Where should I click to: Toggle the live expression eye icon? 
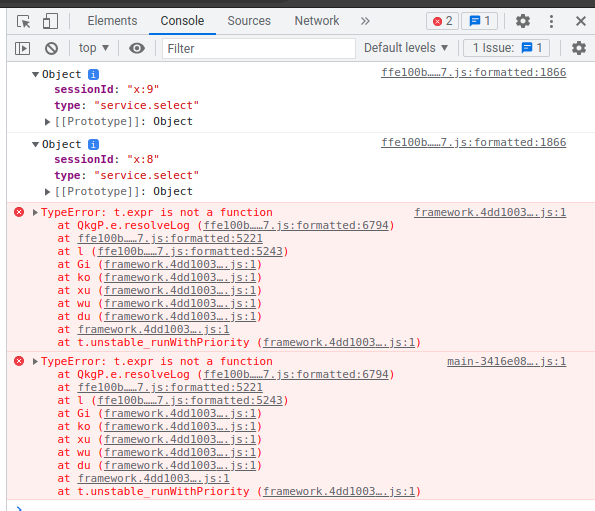point(137,49)
